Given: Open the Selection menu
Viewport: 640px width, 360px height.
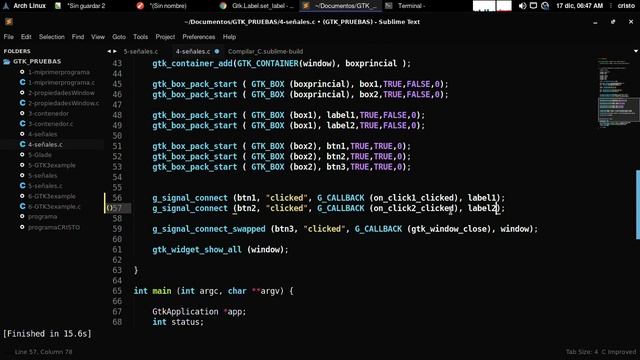Looking at the screenshot, I should (x=52, y=37).
